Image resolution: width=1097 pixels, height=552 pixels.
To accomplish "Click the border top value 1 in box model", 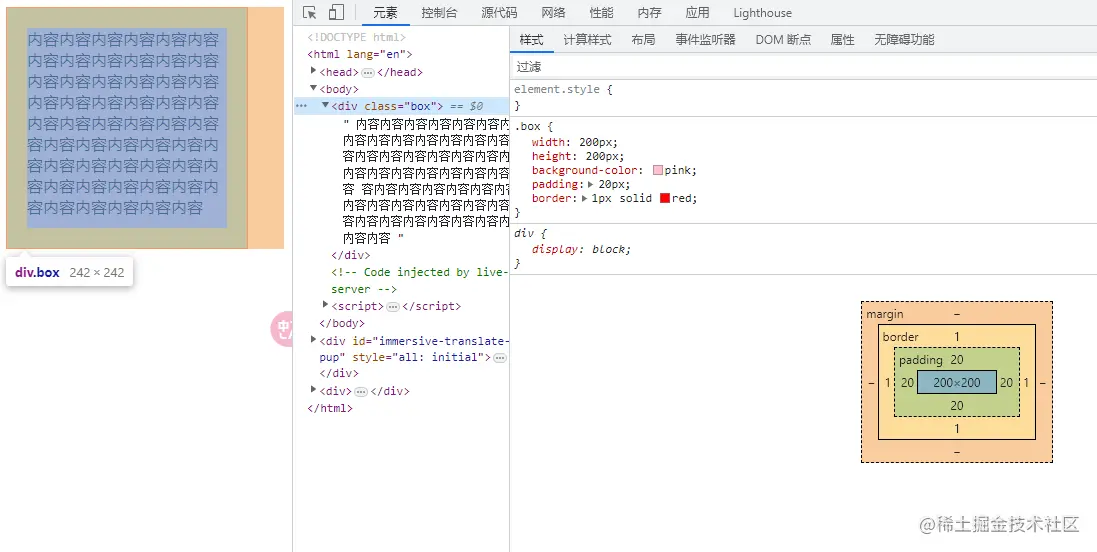I will [x=957, y=337].
